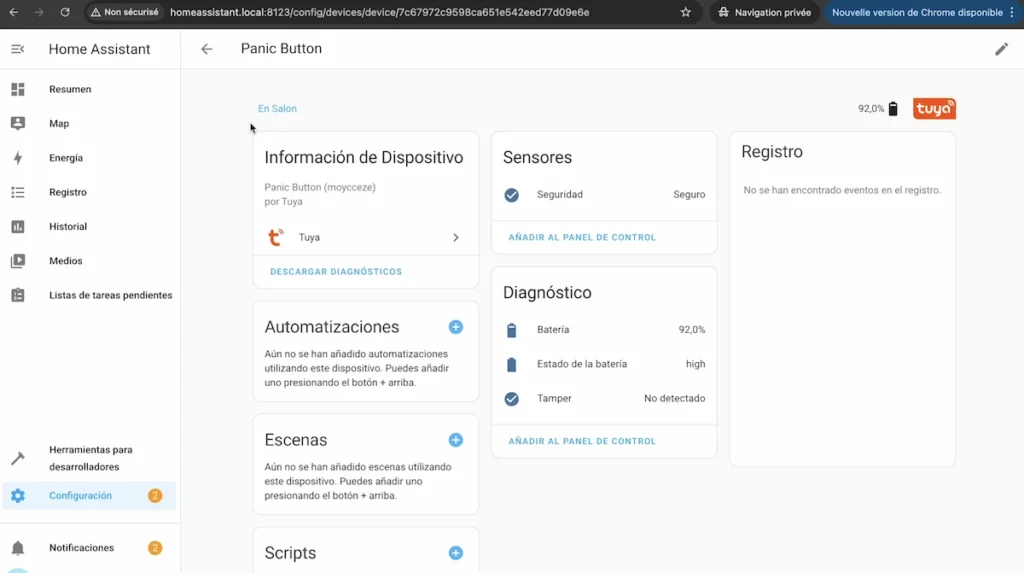The image size is (1024, 573).
Task: Open Listas de tareas pendientes
Action: (90, 295)
